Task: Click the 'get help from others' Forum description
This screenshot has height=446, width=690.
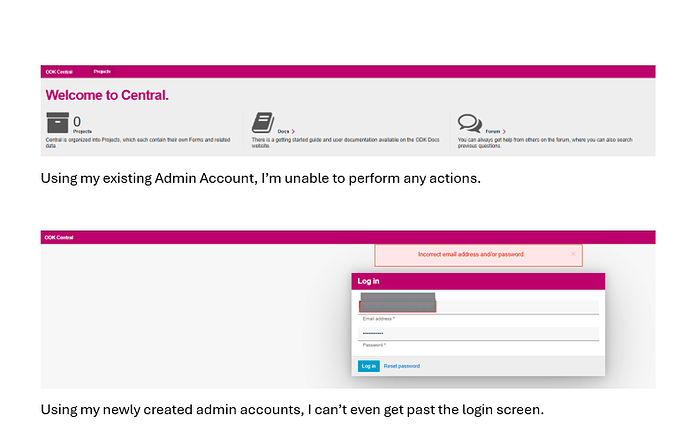Action: [x=545, y=143]
